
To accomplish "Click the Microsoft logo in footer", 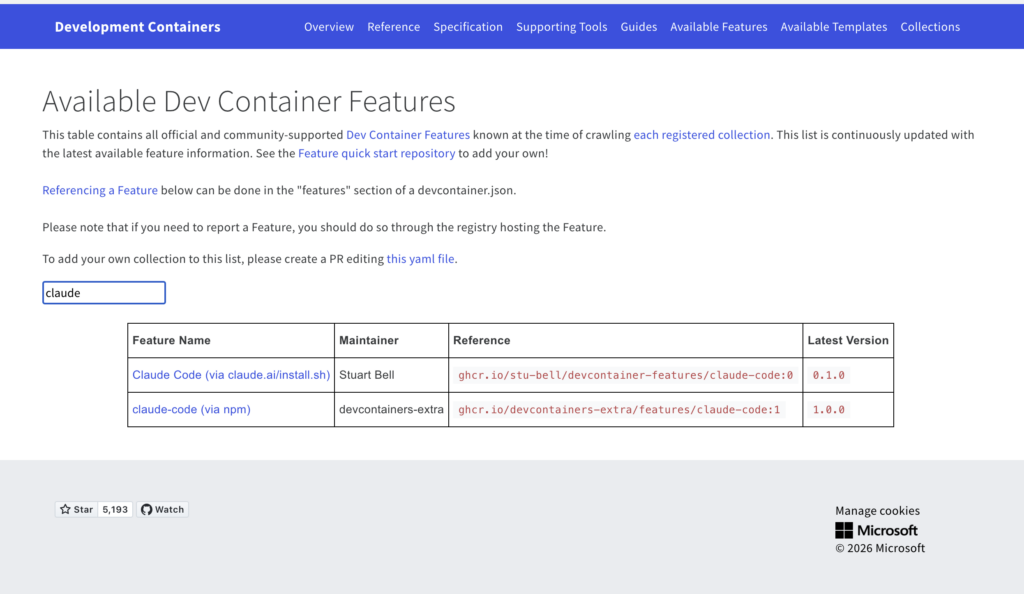I will 876,530.
